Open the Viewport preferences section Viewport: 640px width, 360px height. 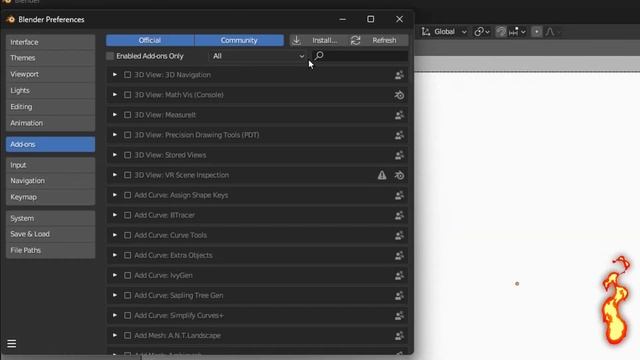[51, 74]
